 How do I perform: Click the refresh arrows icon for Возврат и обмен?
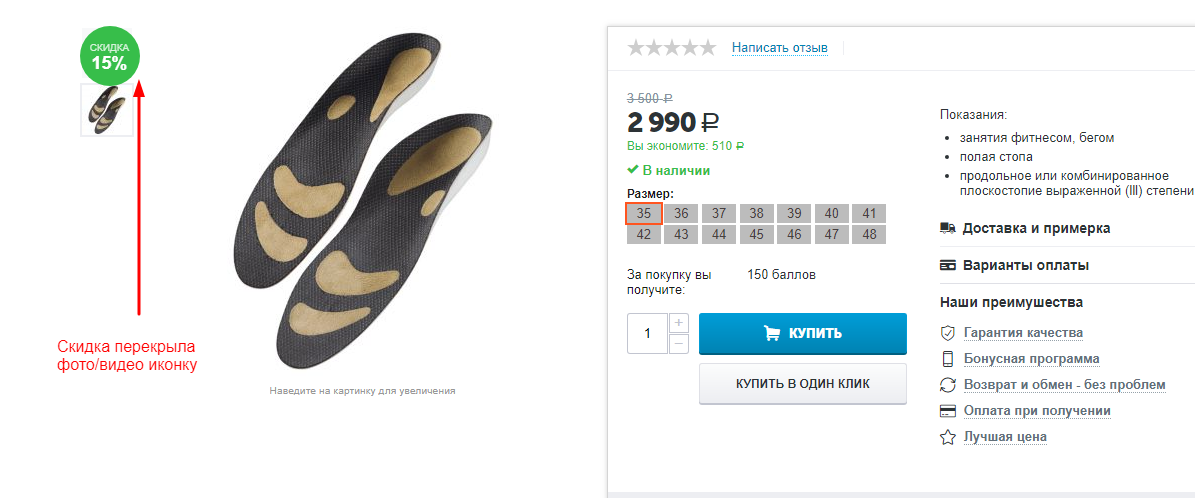click(x=948, y=385)
